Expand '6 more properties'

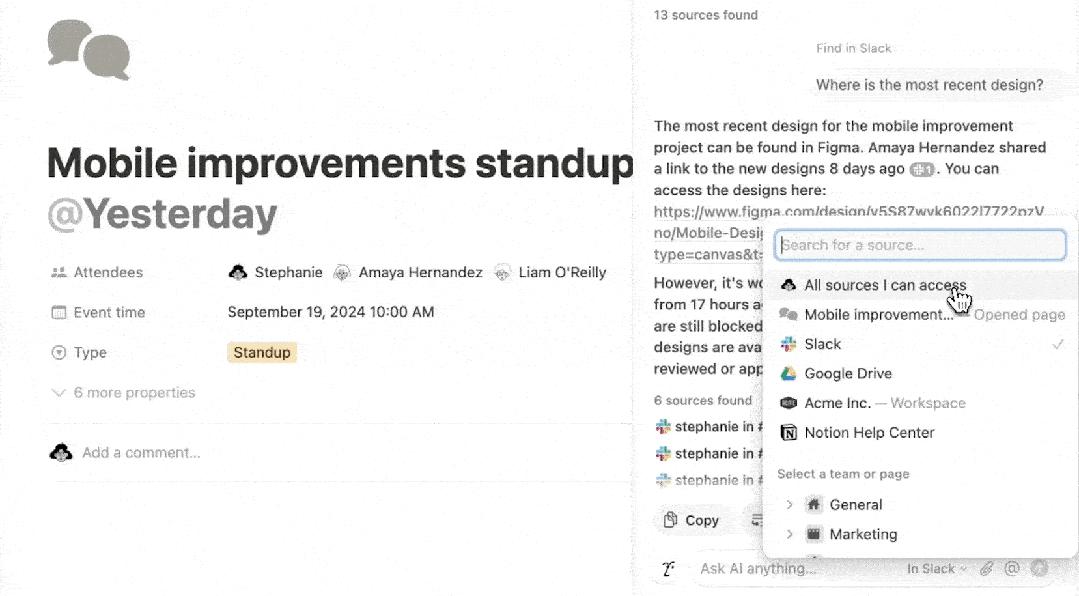point(134,393)
